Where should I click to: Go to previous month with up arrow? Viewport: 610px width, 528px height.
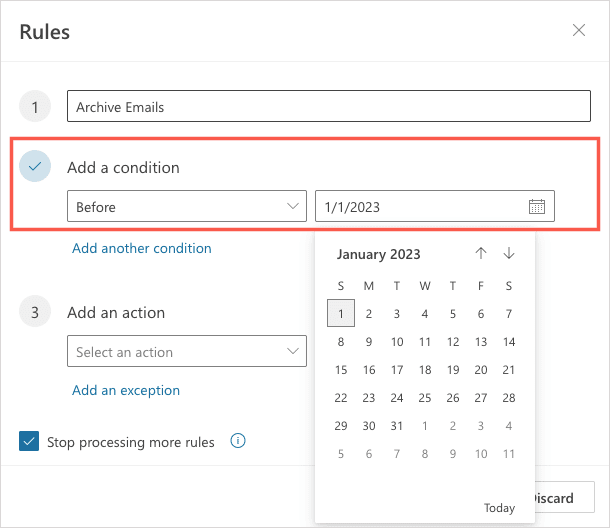(x=481, y=254)
